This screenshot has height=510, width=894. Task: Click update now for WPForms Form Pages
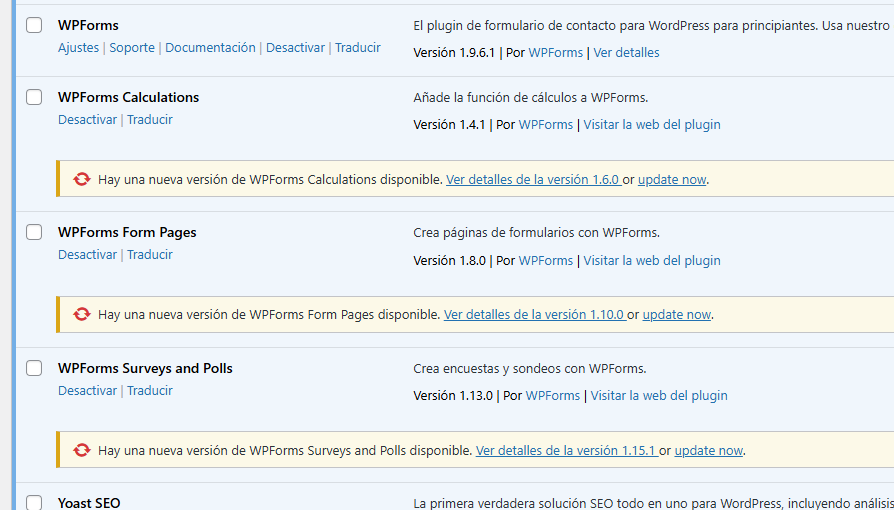(x=677, y=314)
